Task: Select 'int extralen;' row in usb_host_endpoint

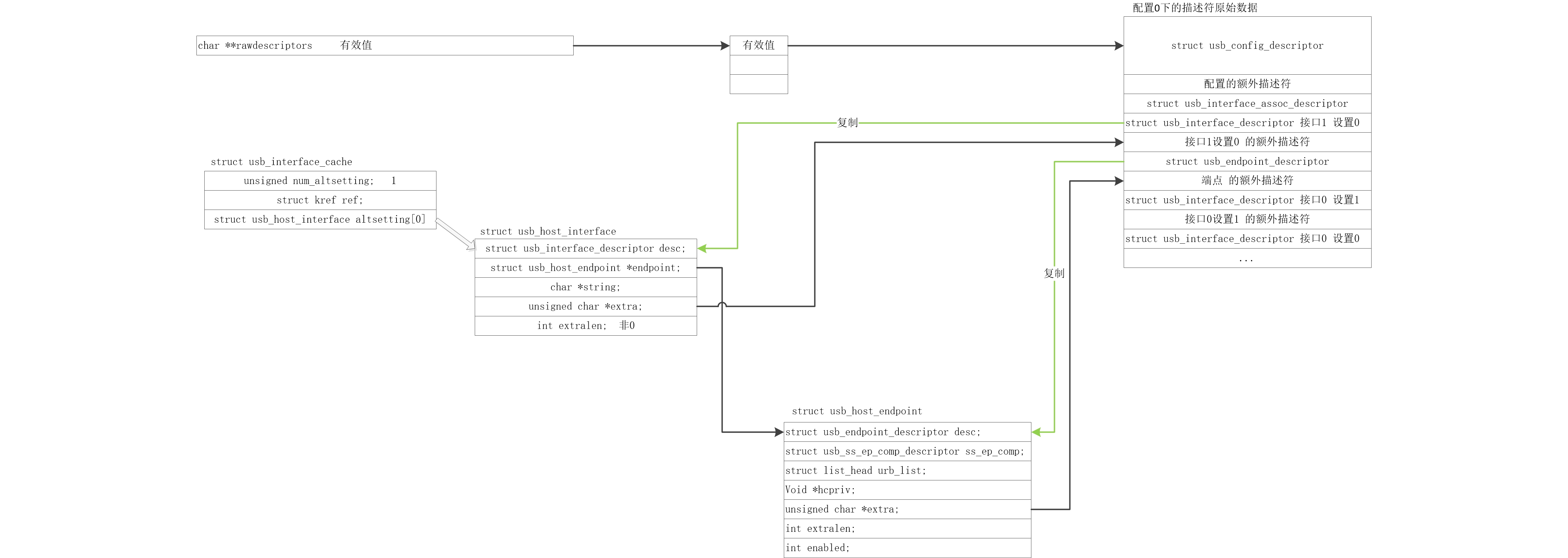Action: pos(908,529)
